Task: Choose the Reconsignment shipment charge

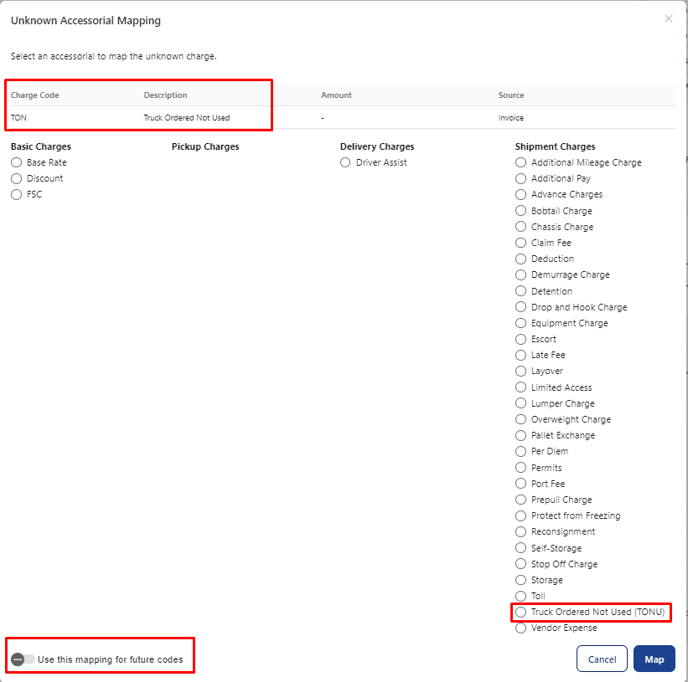Action: click(x=520, y=532)
